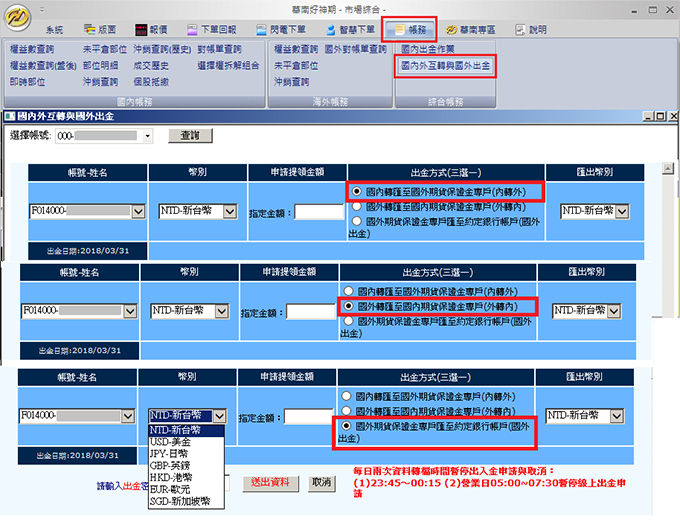Image resolution: width=680 pixels, height=526 pixels.
Task: Choose HKD-港幣 from the currency list
Action: click(186, 477)
